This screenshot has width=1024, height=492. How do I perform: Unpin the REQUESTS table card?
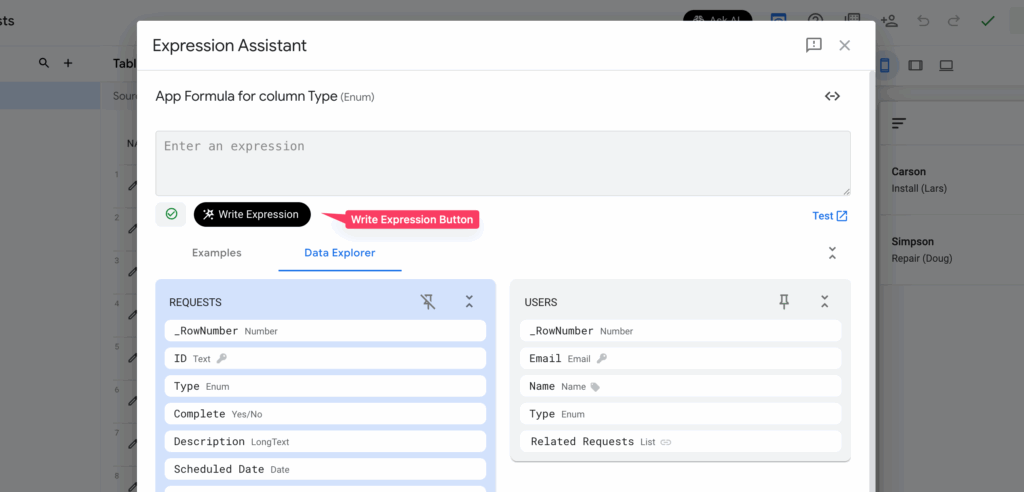(x=428, y=302)
